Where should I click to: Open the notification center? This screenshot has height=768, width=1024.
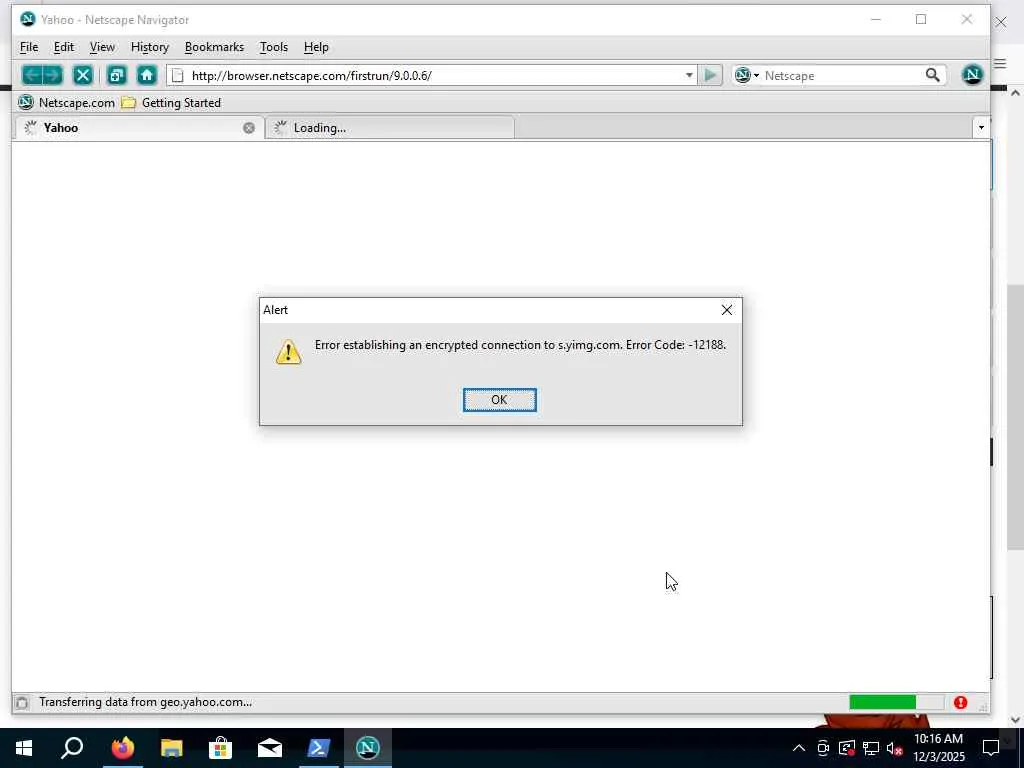tap(991, 748)
